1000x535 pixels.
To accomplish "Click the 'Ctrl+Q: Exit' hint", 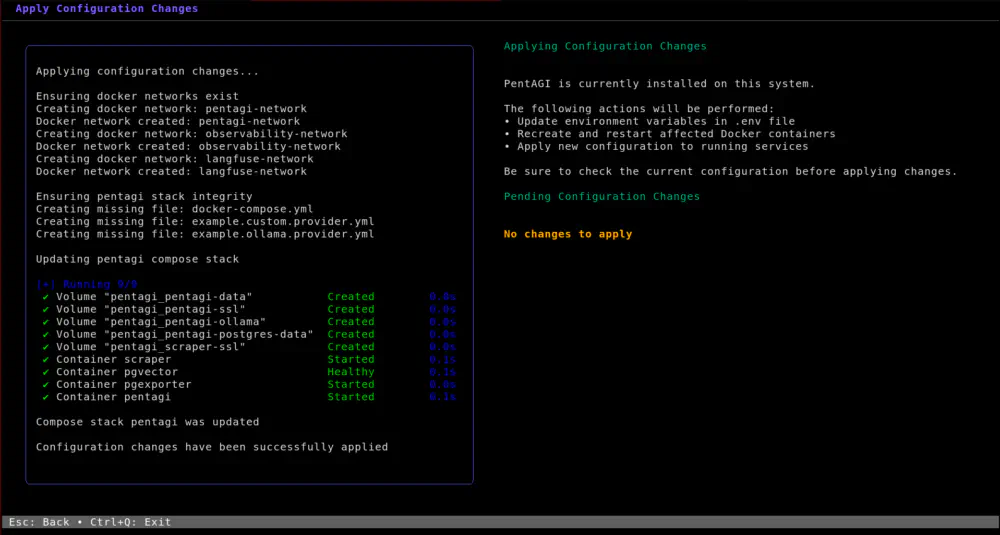I will (x=130, y=522).
